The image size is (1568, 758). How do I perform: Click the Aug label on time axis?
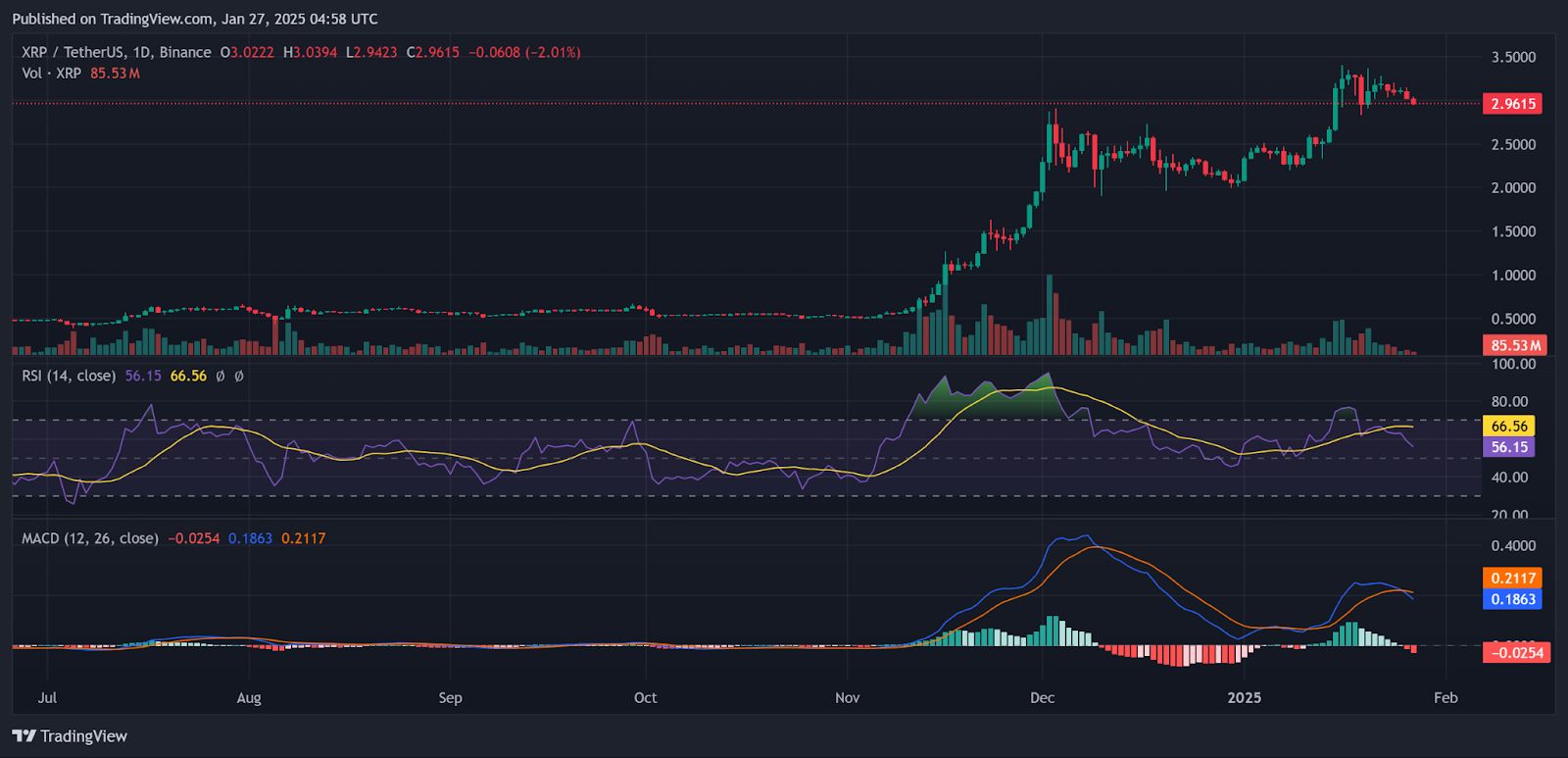pyautogui.click(x=249, y=697)
